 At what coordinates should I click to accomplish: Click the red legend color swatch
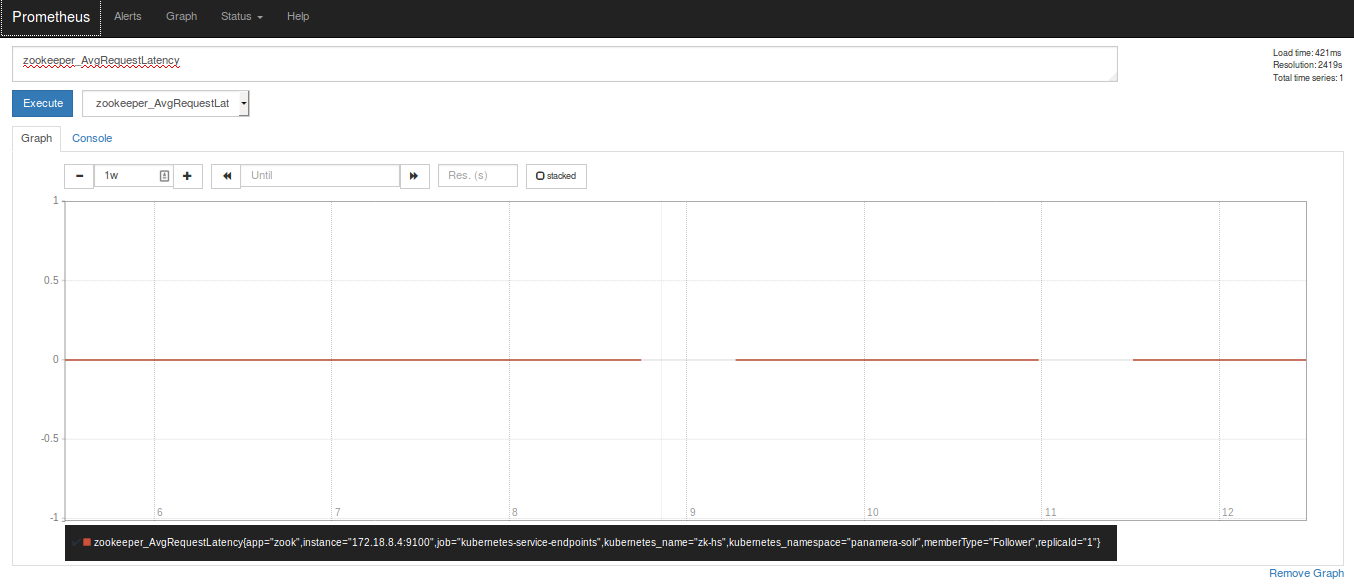tap(86, 543)
